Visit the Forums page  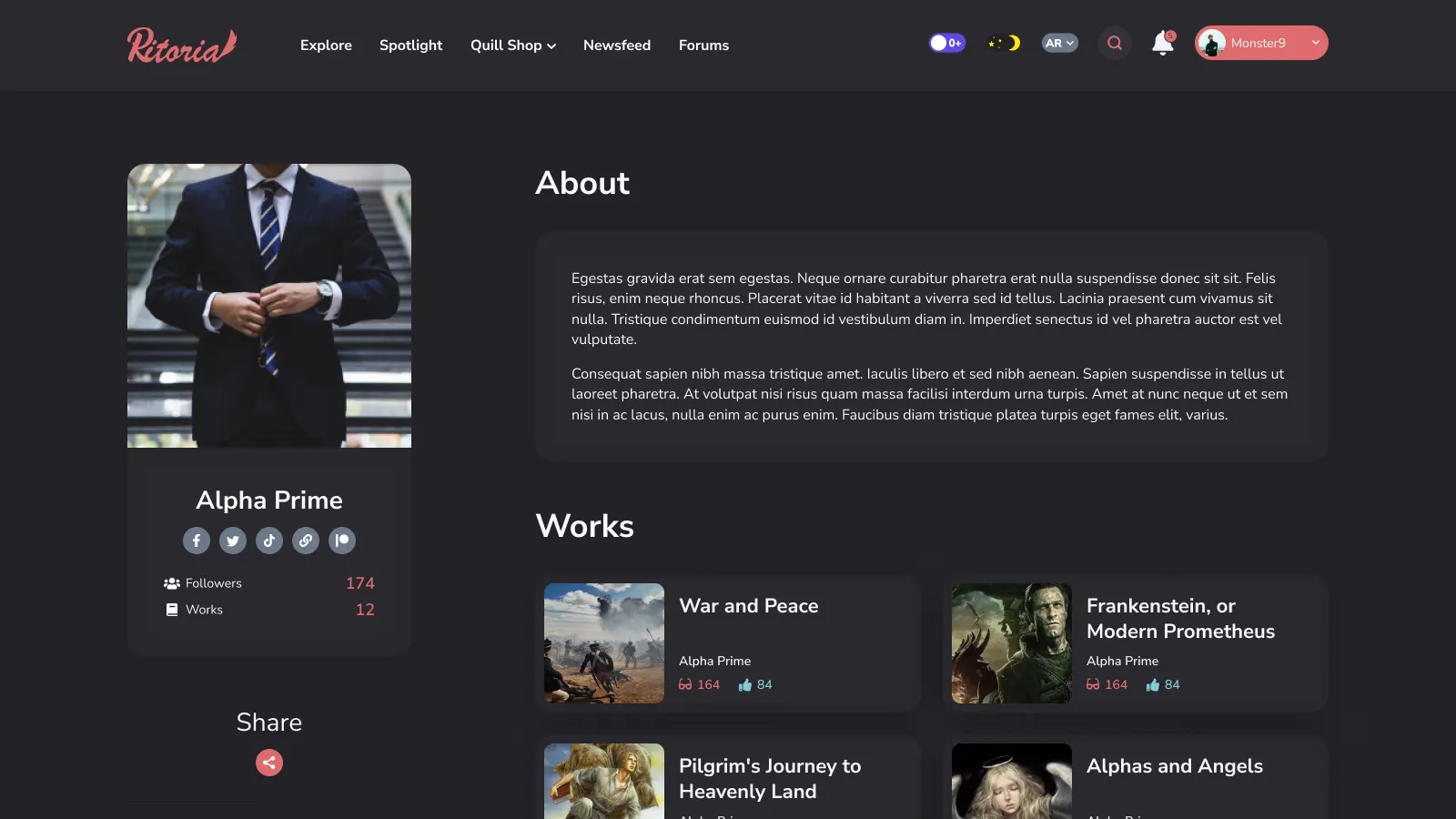pyautogui.click(x=703, y=45)
